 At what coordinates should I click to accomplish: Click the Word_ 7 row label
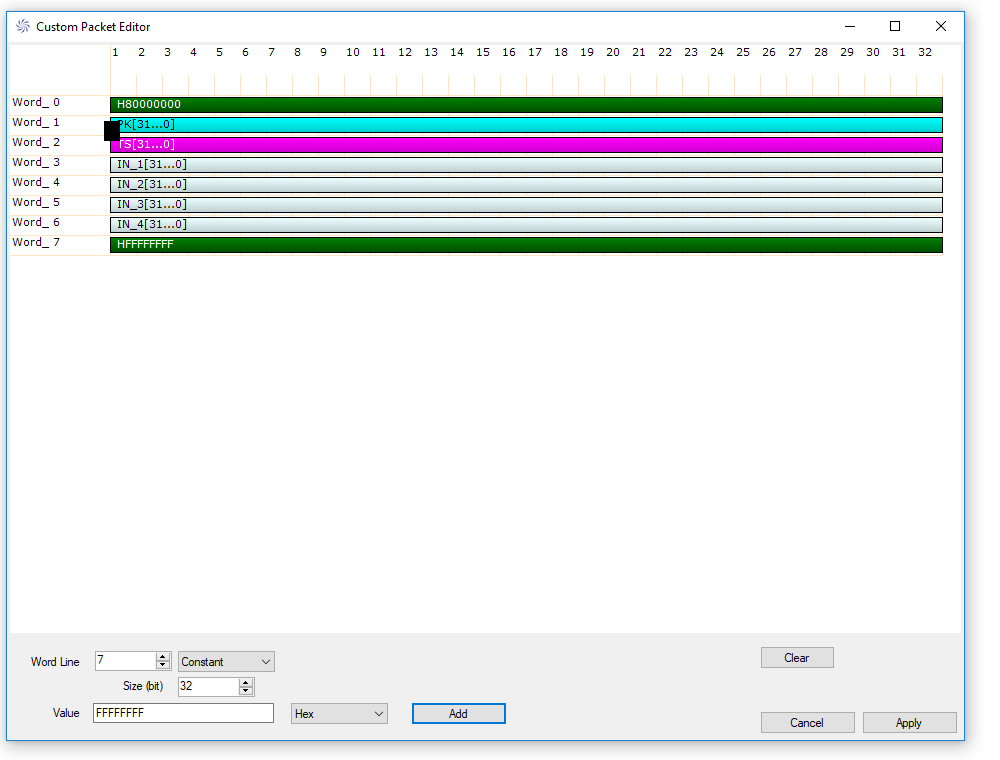tap(36, 242)
